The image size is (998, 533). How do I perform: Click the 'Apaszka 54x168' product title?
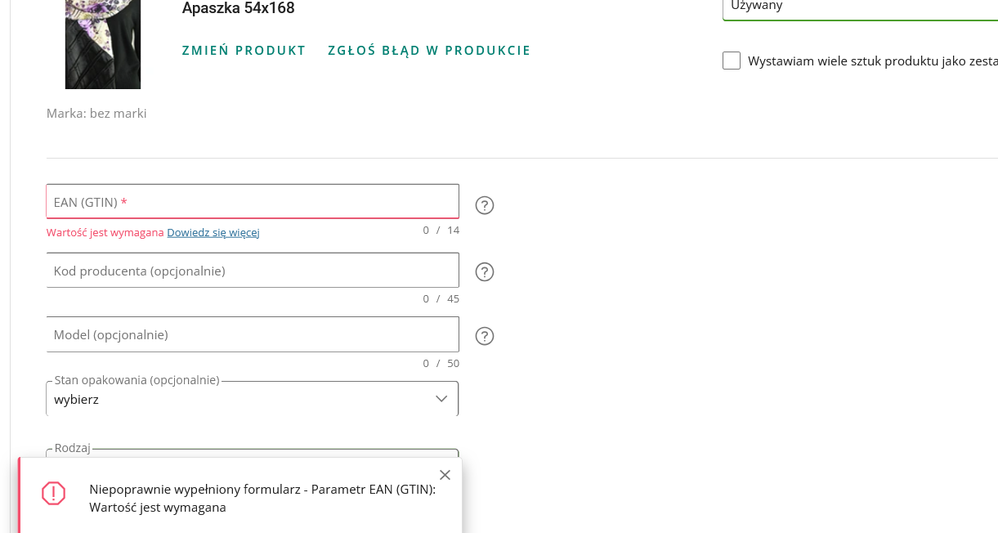pos(238,9)
